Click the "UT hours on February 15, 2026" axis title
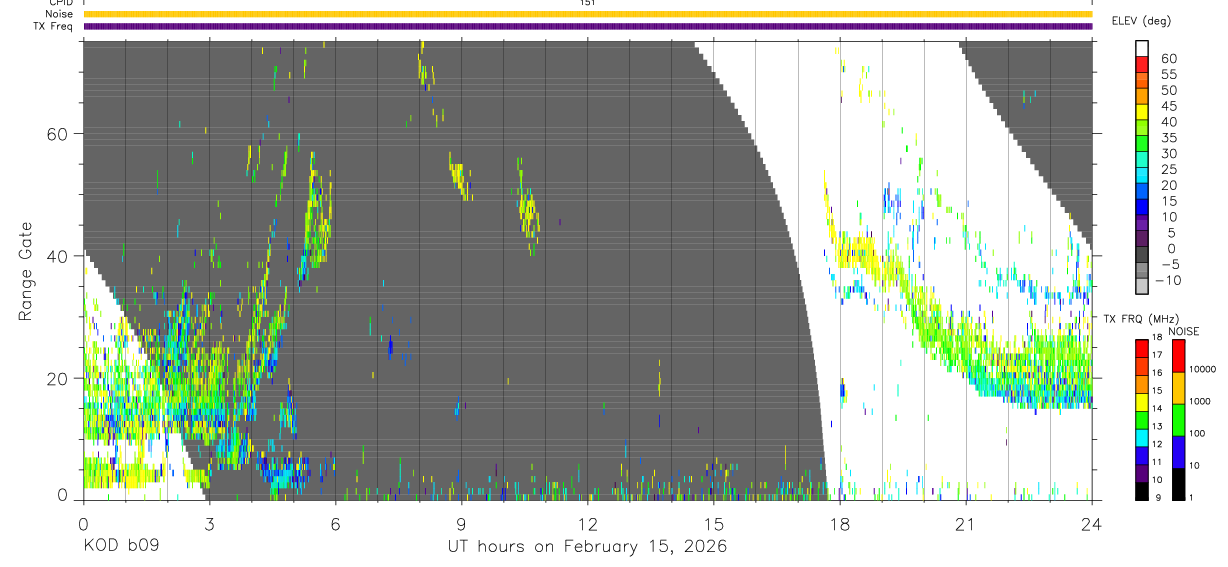The image size is (1228, 567). (587, 546)
